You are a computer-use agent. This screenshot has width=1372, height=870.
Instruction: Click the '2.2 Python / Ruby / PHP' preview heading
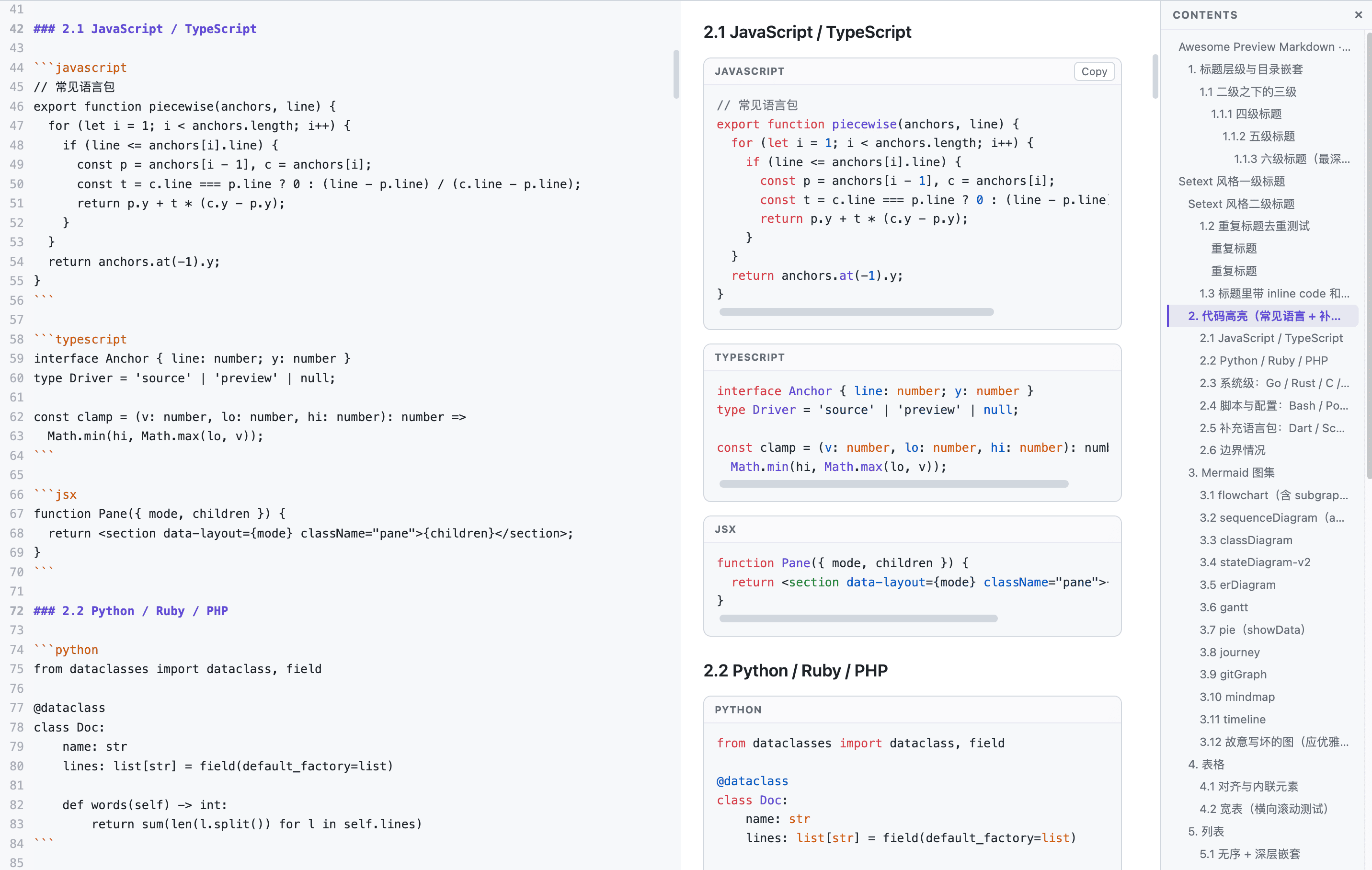pos(795,671)
